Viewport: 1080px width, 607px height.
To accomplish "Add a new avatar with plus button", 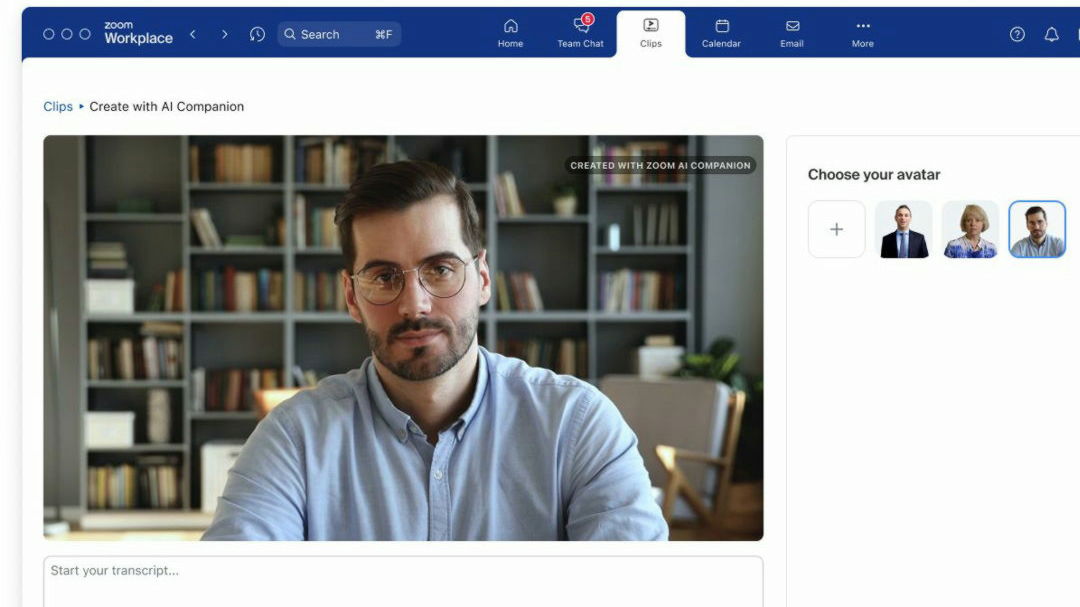I will tap(836, 229).
